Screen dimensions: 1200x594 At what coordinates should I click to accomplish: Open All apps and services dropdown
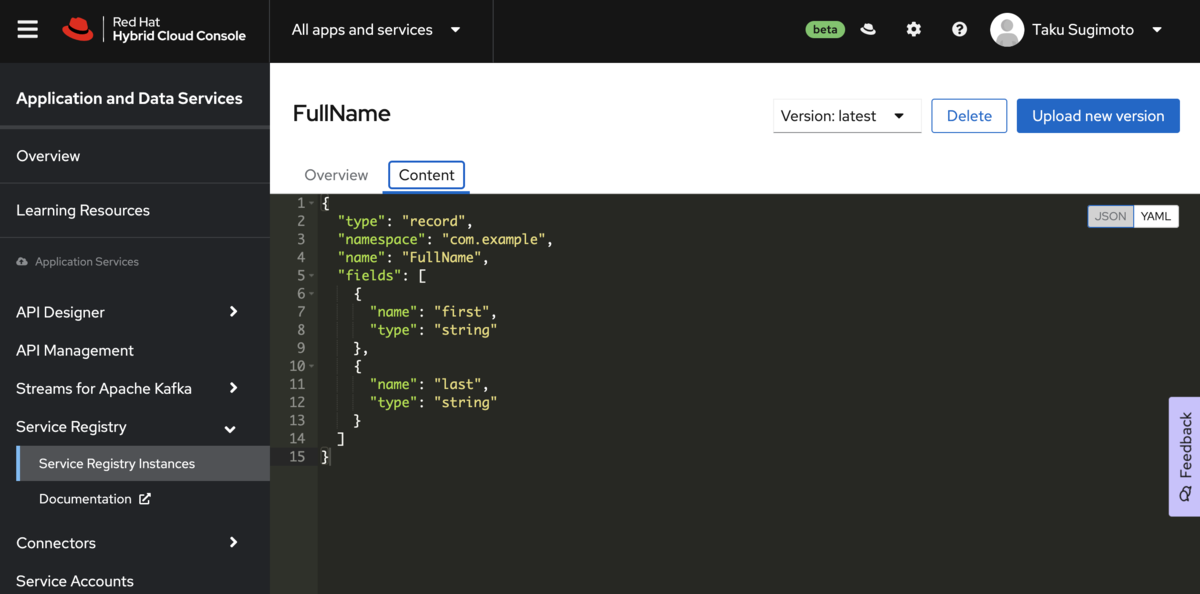pyautogui.click(x=377, y=30)
